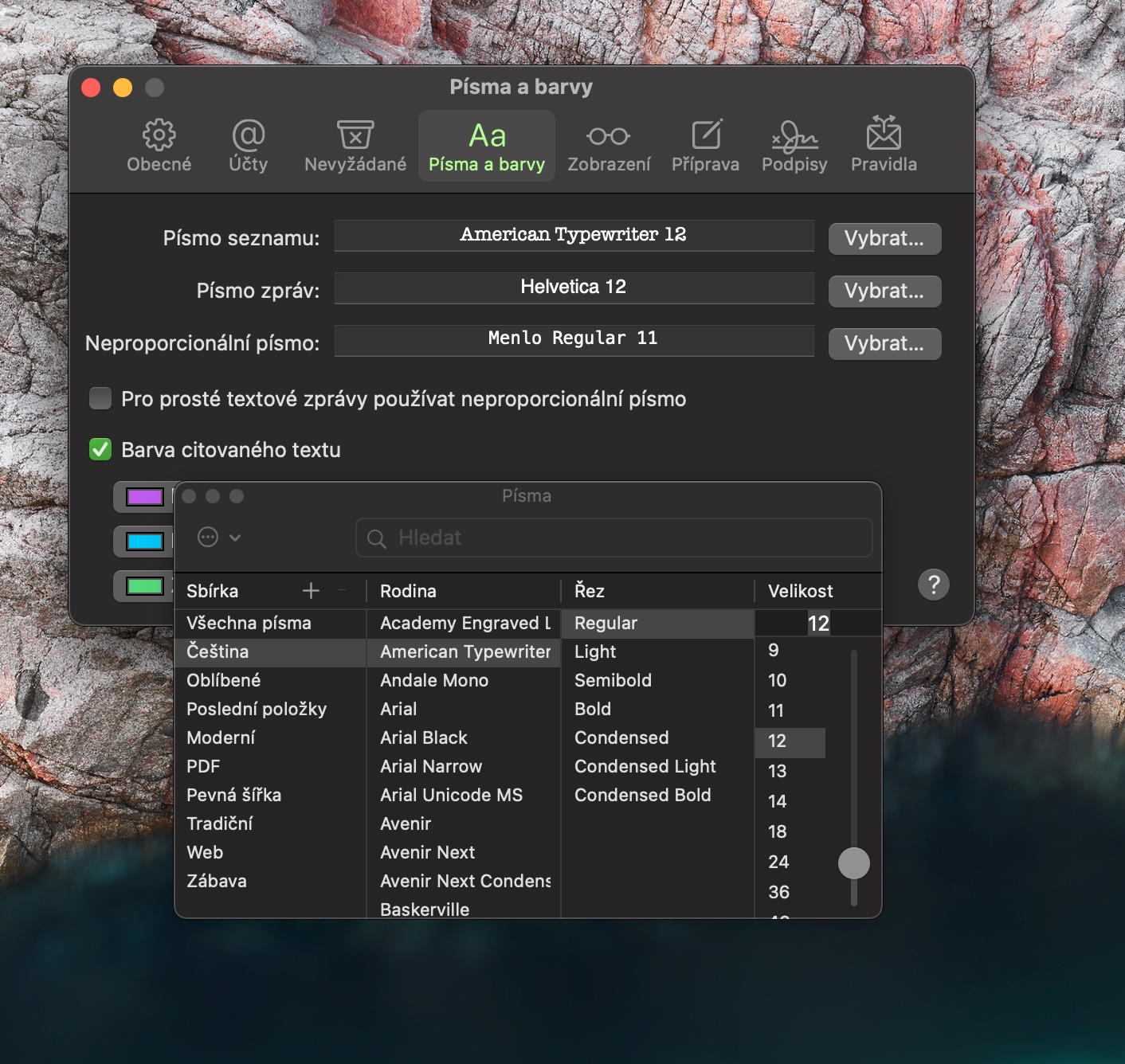Uncheck Barva citovaného textu checkbox
The height and width of the screenshot is (1064, 1125).
point(100,449)
